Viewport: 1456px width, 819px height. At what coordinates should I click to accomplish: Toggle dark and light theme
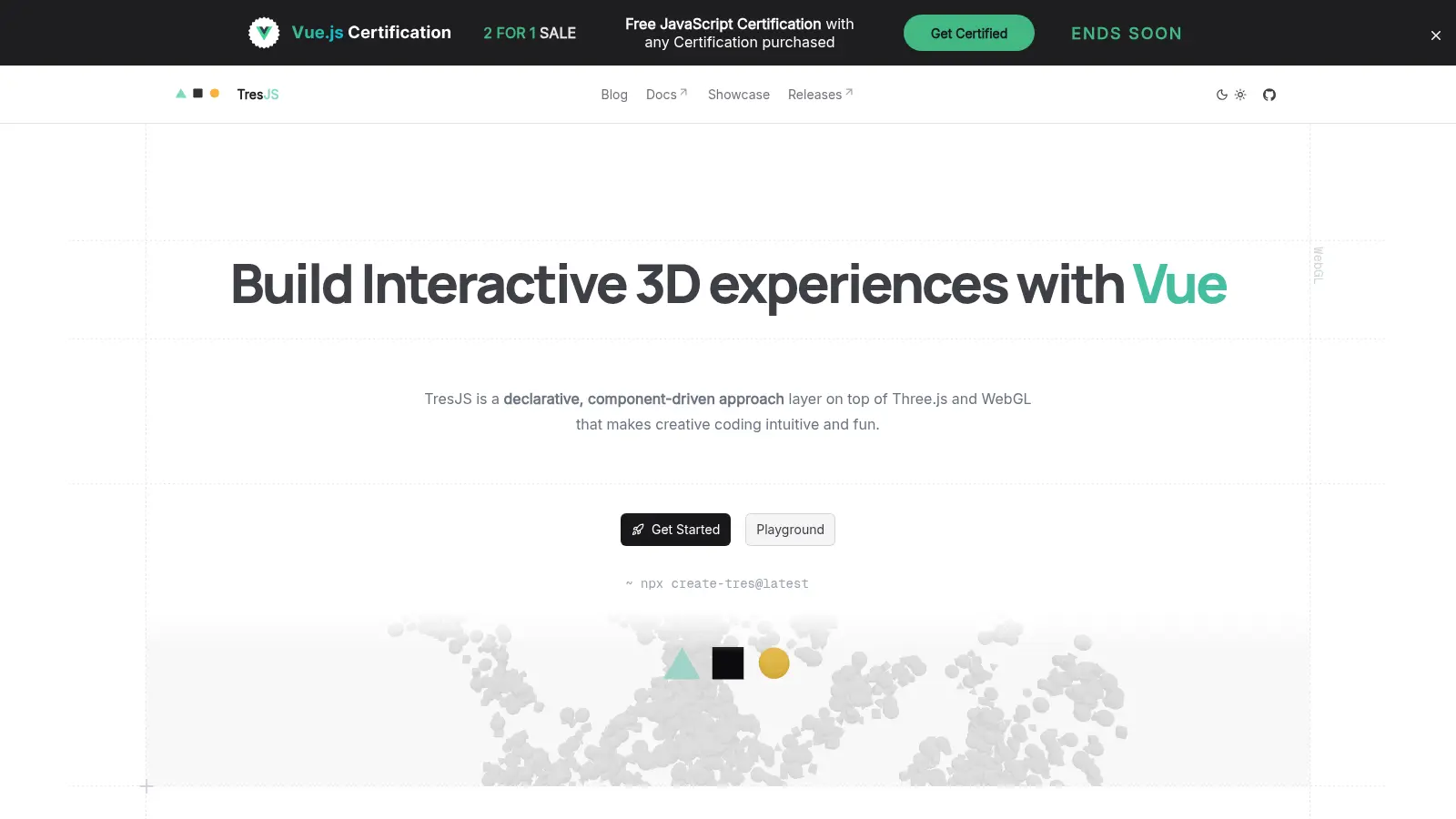coord(1231,95)
